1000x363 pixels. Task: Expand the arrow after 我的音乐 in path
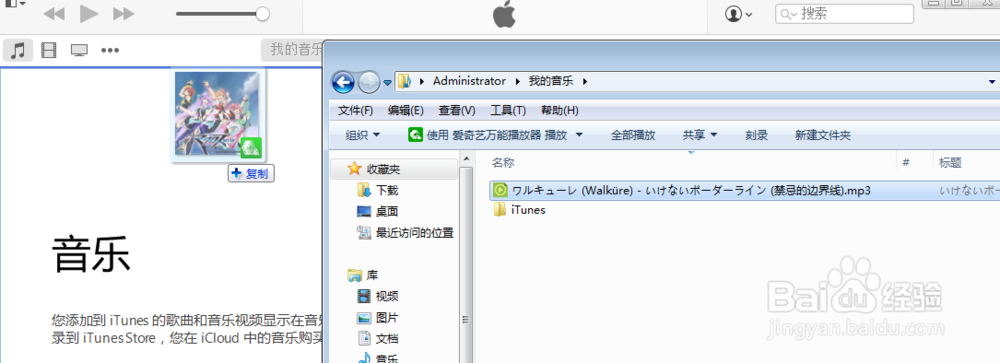point(585,82)
